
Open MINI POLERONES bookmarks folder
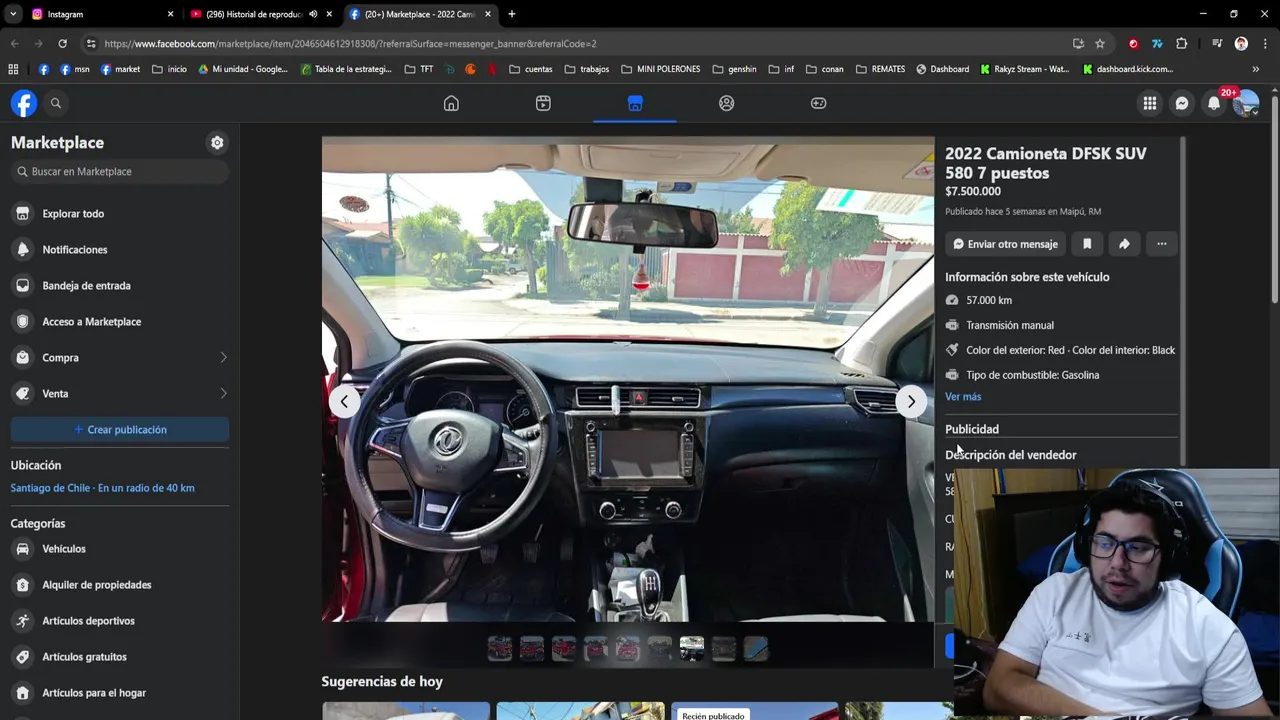[x=660, y=69]
